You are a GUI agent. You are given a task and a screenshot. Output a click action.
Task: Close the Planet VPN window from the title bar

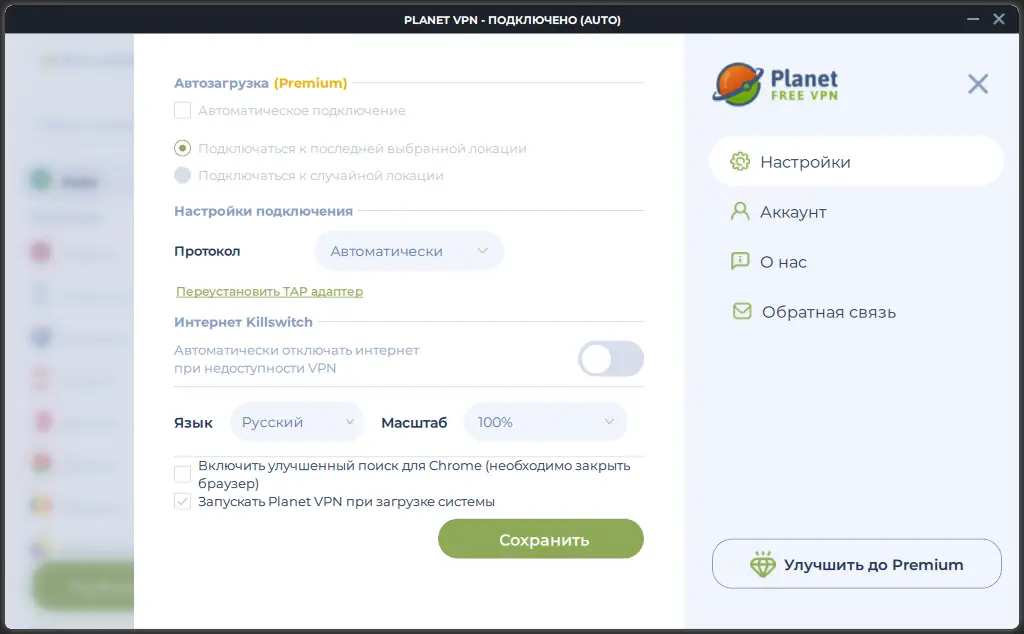999,19
